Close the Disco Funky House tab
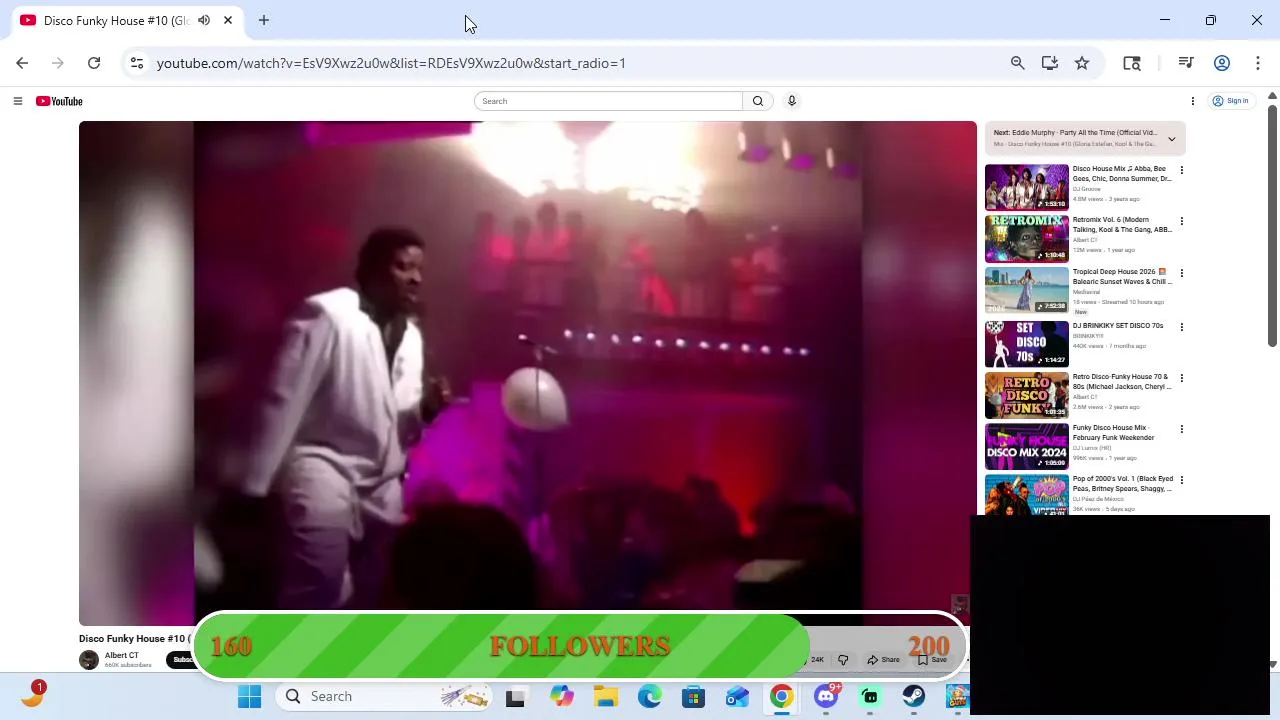This screenshot has height=720, width=1280. point(228,20)
